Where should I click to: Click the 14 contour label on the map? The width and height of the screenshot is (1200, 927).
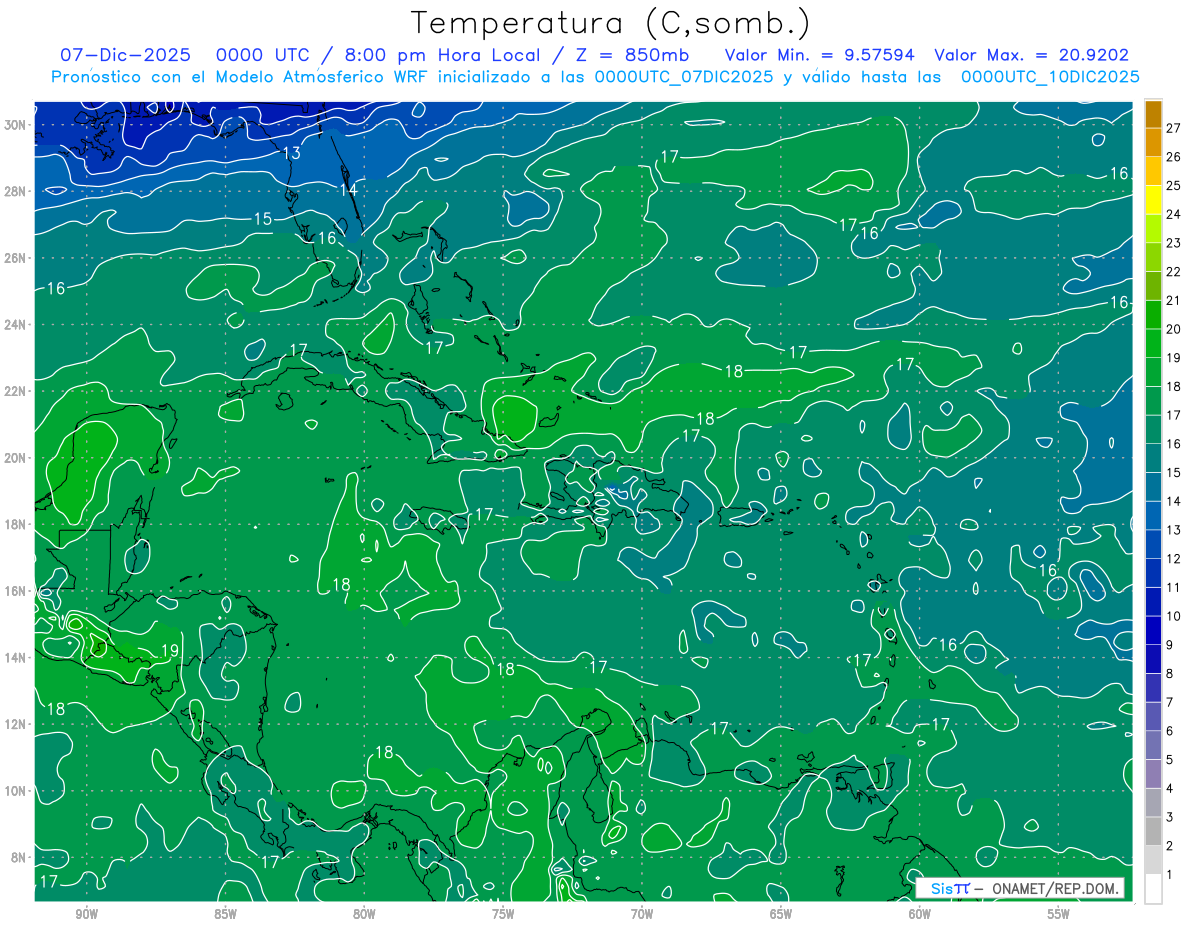coord(348,190)
